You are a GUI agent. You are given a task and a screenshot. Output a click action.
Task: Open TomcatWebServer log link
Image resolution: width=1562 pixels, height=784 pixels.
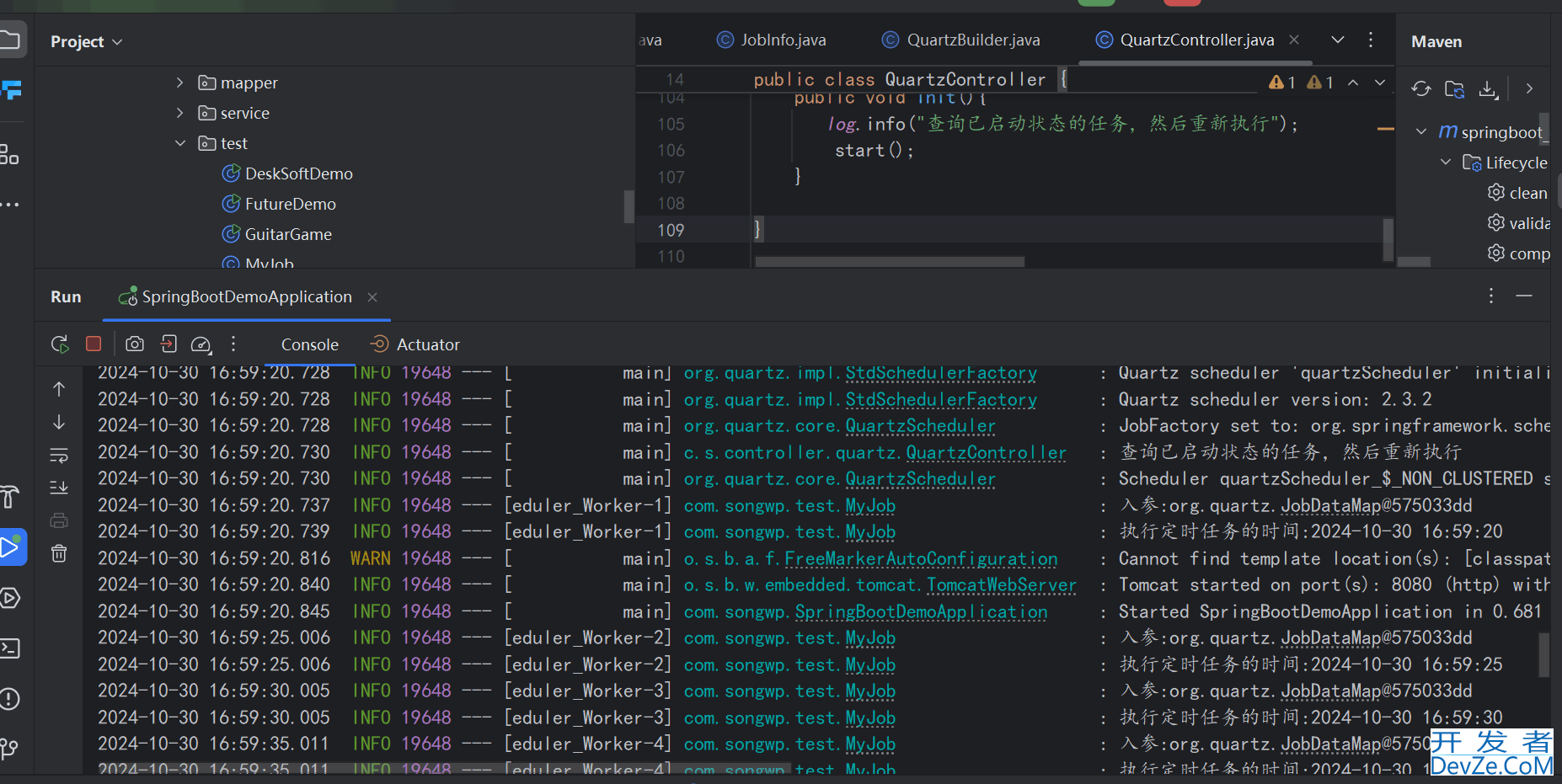tap(1002, 585)
